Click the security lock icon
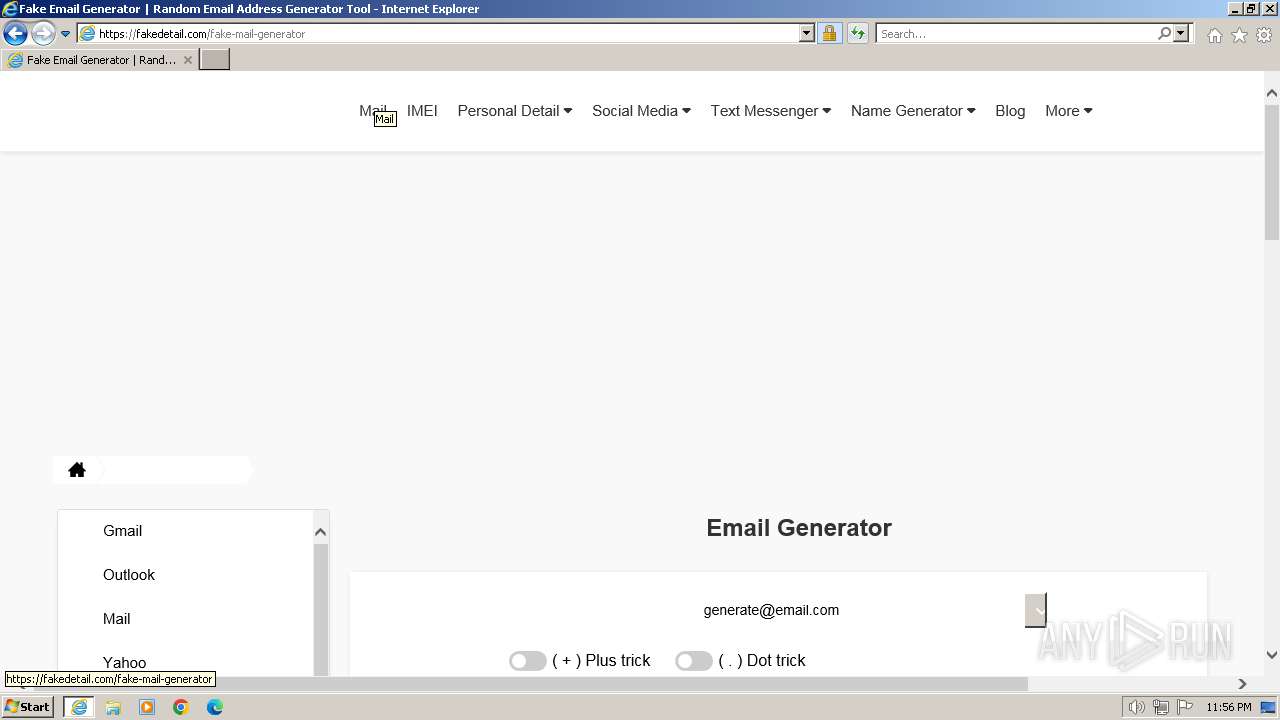 (x=829, y=34)
